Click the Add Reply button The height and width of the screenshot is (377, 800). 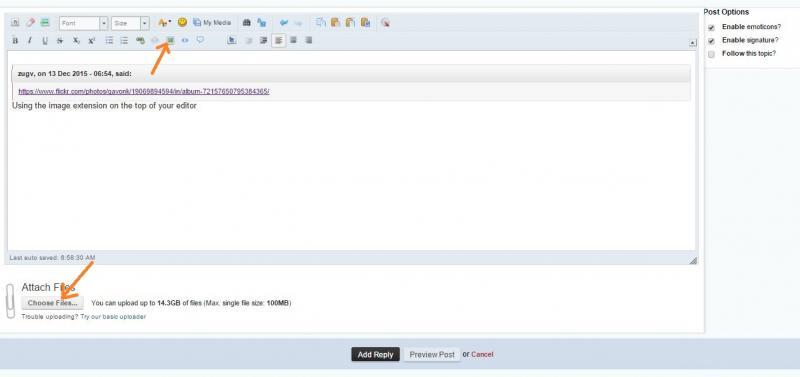click(x=376, y=355)
